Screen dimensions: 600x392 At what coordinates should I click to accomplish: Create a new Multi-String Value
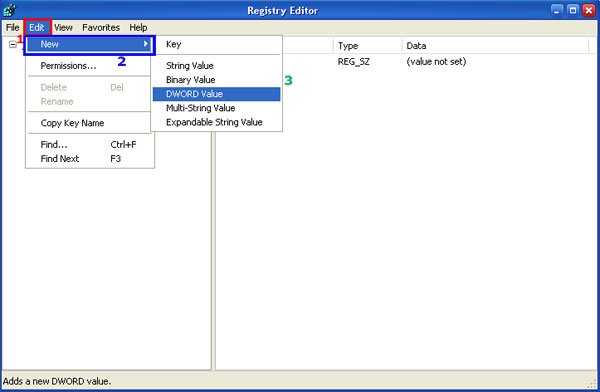coord(216,108)
